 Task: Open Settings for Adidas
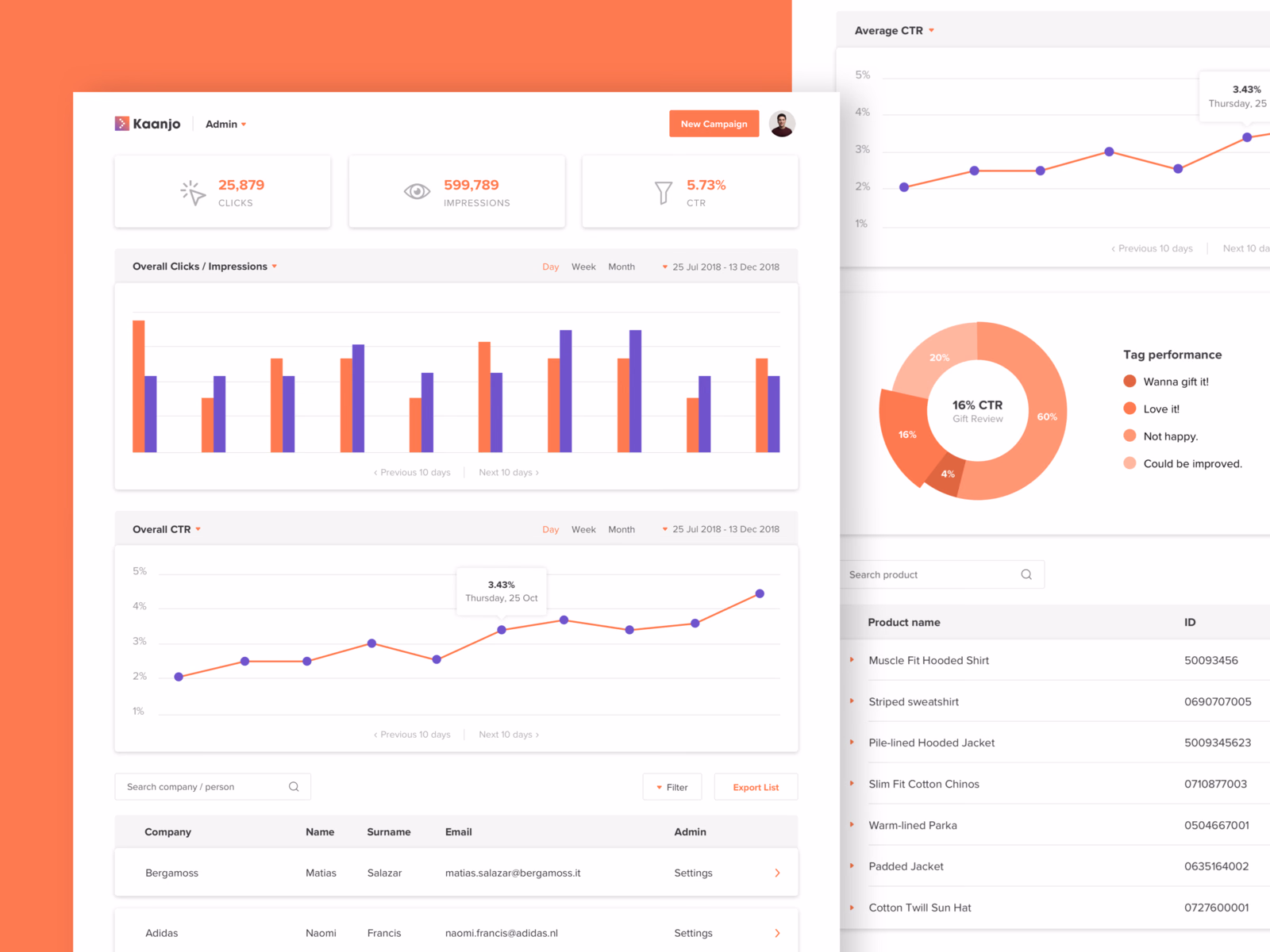[693, 933]
